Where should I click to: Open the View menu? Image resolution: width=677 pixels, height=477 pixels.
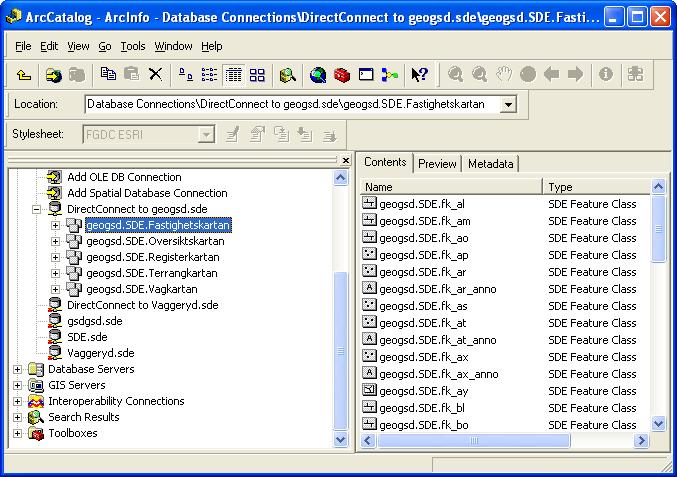tap(78, 46)
